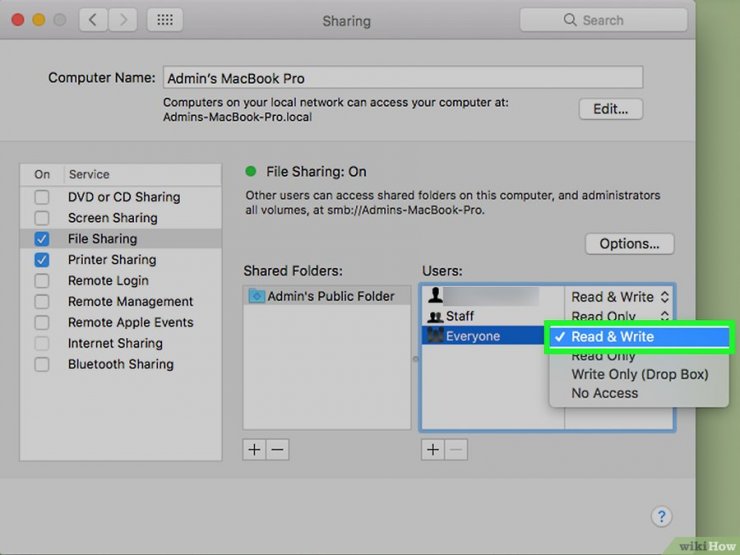
Task: Select the Everyone user row
Action: (x=483, y=336)
